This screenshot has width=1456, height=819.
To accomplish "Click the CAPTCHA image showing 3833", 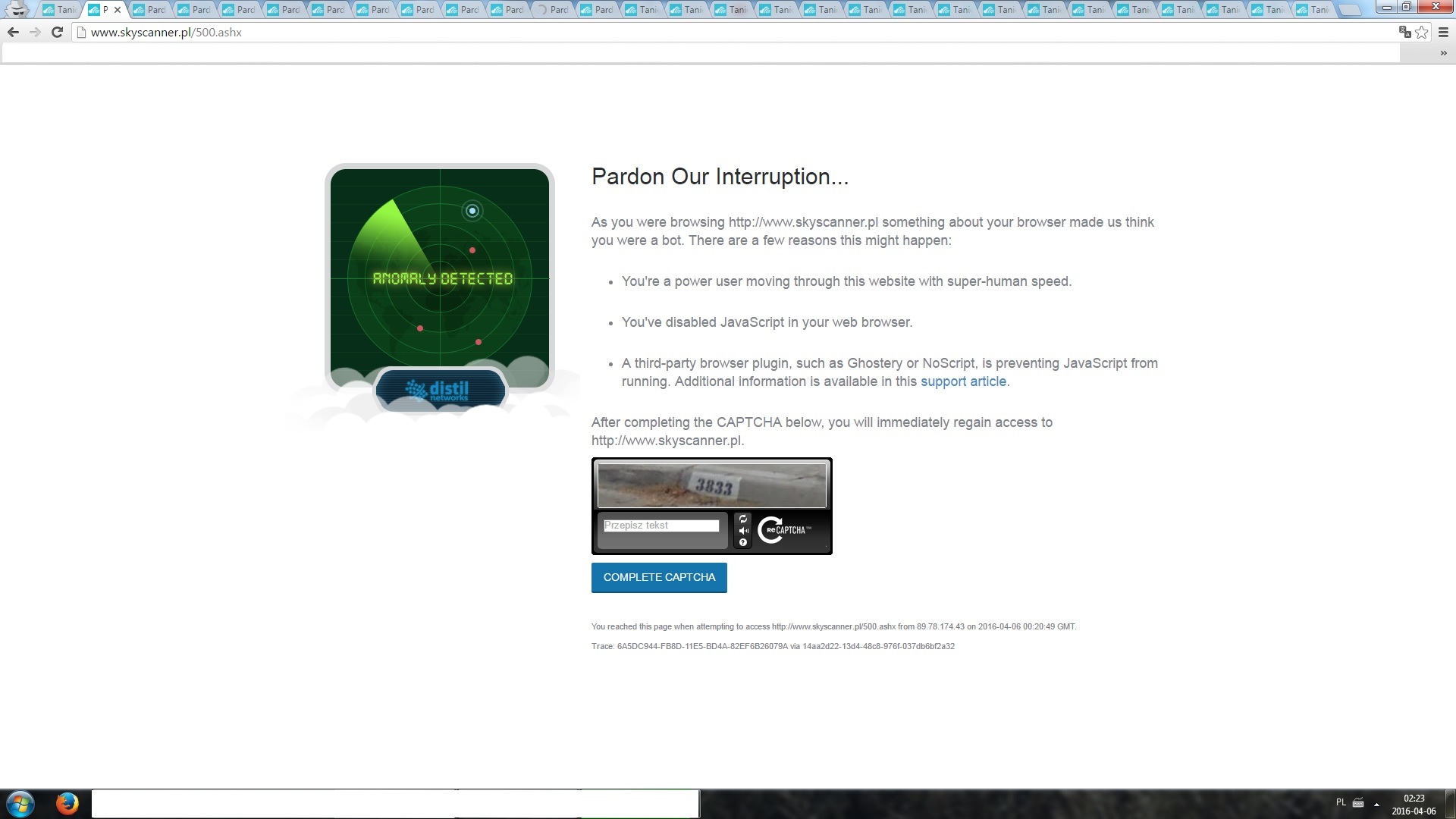I will [712, 485].
